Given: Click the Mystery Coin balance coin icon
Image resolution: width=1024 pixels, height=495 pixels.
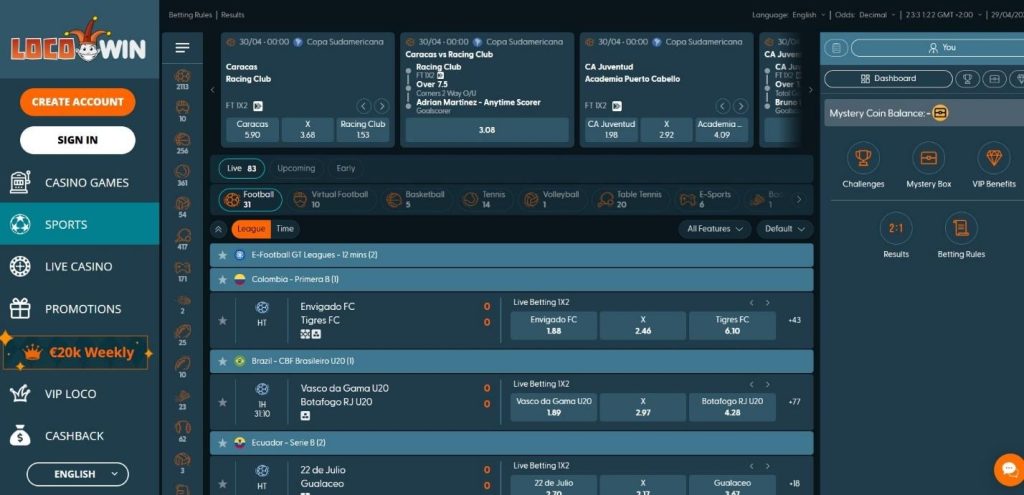Looking at the screenshot, I should tap(940, 113).
